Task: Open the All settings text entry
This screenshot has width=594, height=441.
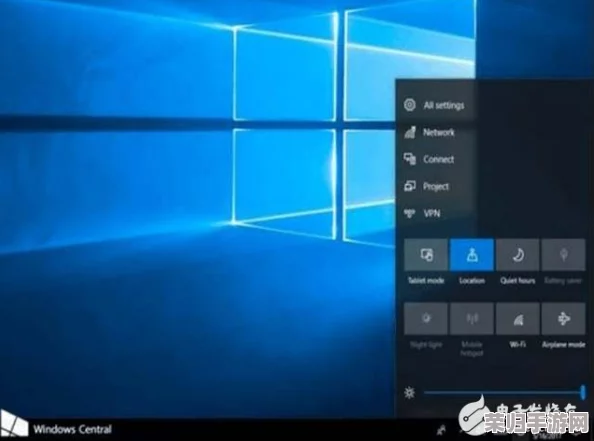Action: point(444,105)
